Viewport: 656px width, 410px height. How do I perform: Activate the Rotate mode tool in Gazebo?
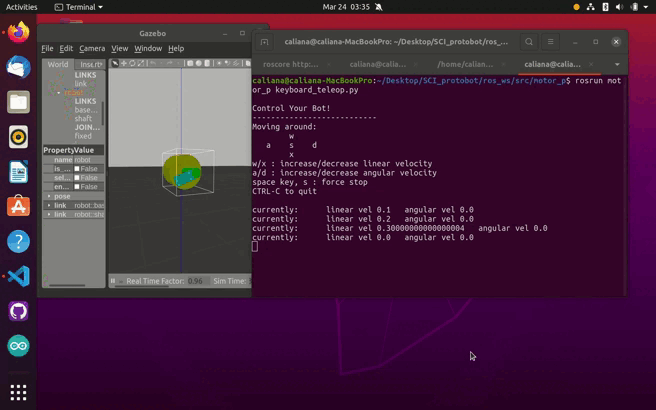[132, 63]
